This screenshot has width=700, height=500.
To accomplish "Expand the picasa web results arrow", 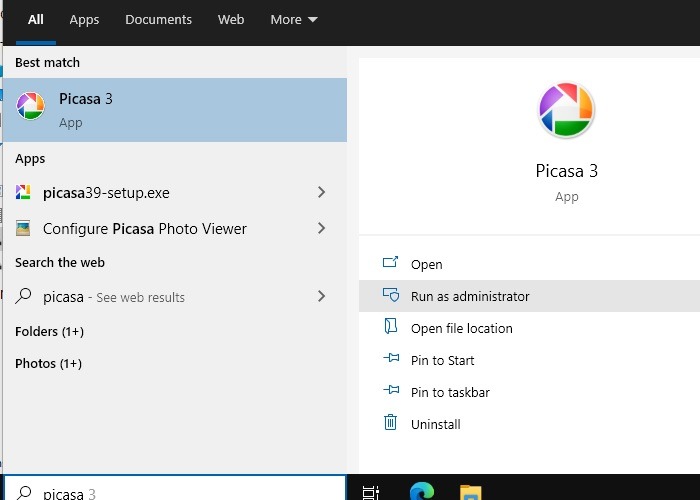I will pos(321,296).
